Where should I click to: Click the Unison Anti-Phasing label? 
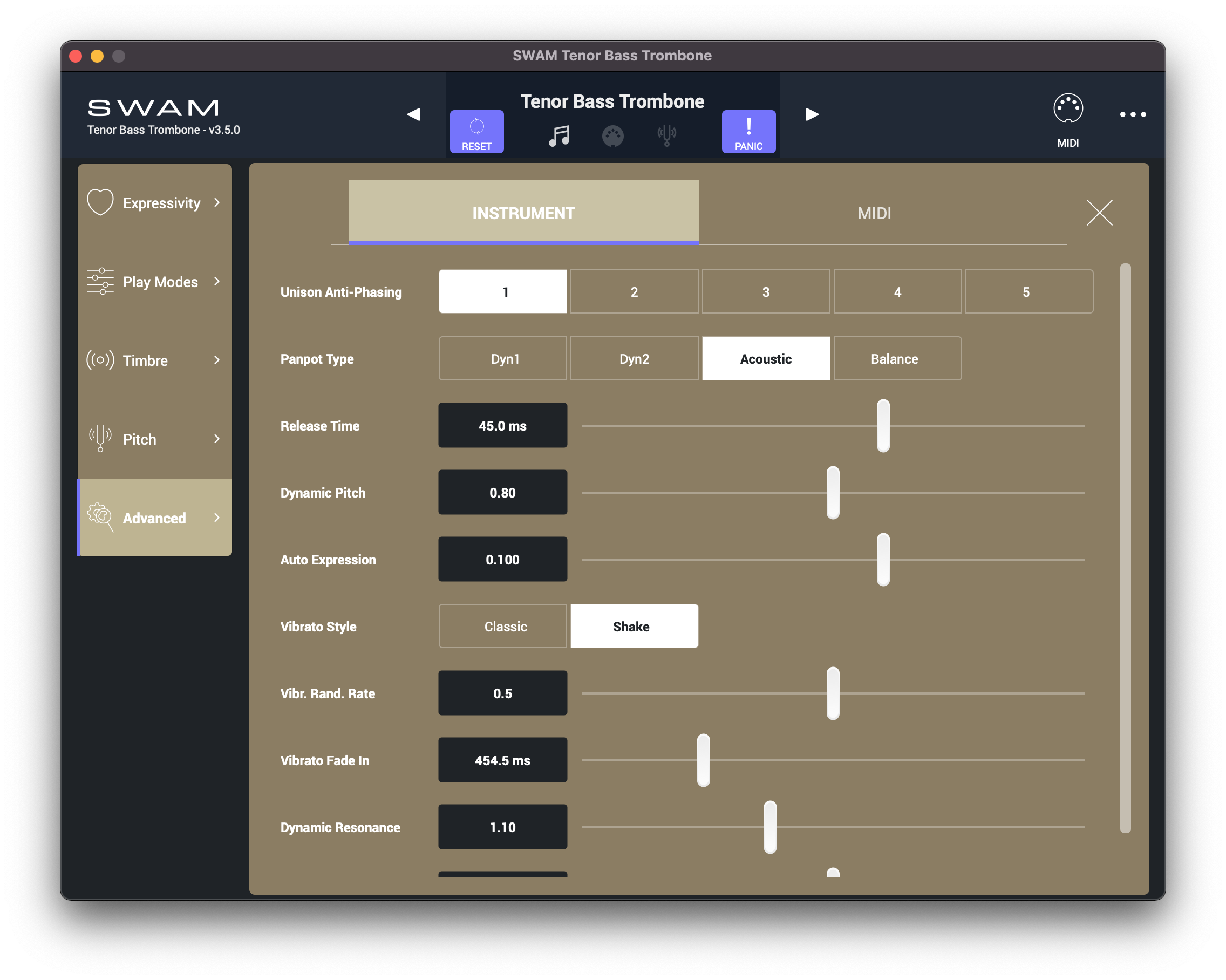click(340, 292)
